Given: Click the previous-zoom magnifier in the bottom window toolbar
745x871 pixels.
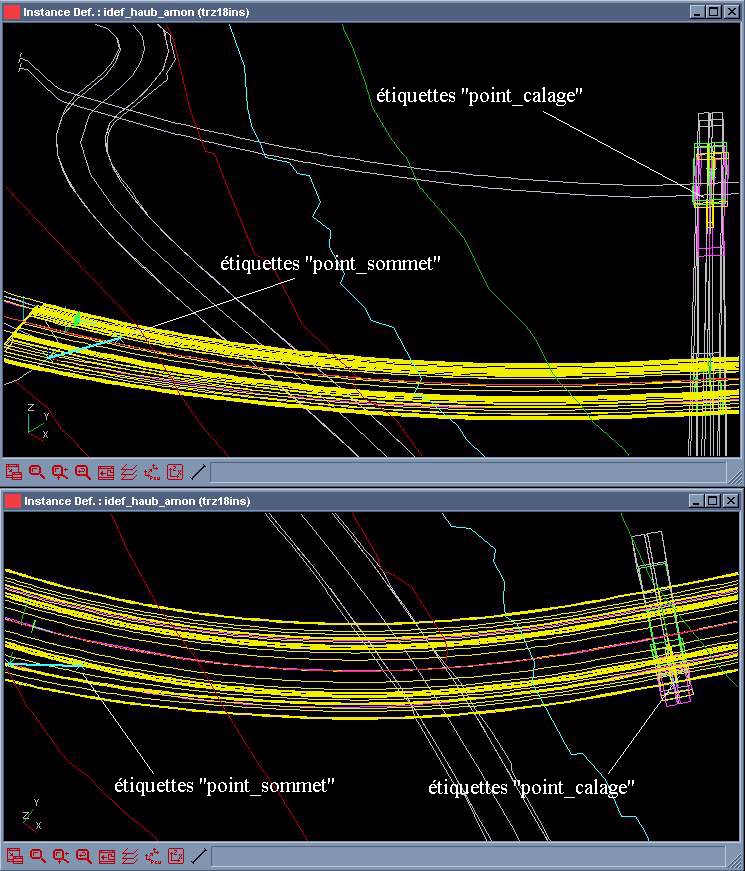Looking at the screenshot, I should [83, 856].
